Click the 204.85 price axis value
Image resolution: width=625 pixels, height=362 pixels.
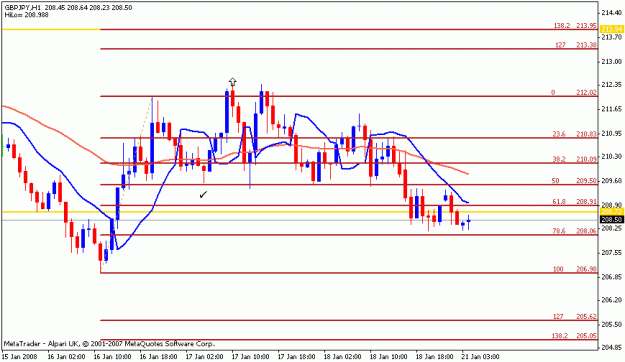[612, 348]
